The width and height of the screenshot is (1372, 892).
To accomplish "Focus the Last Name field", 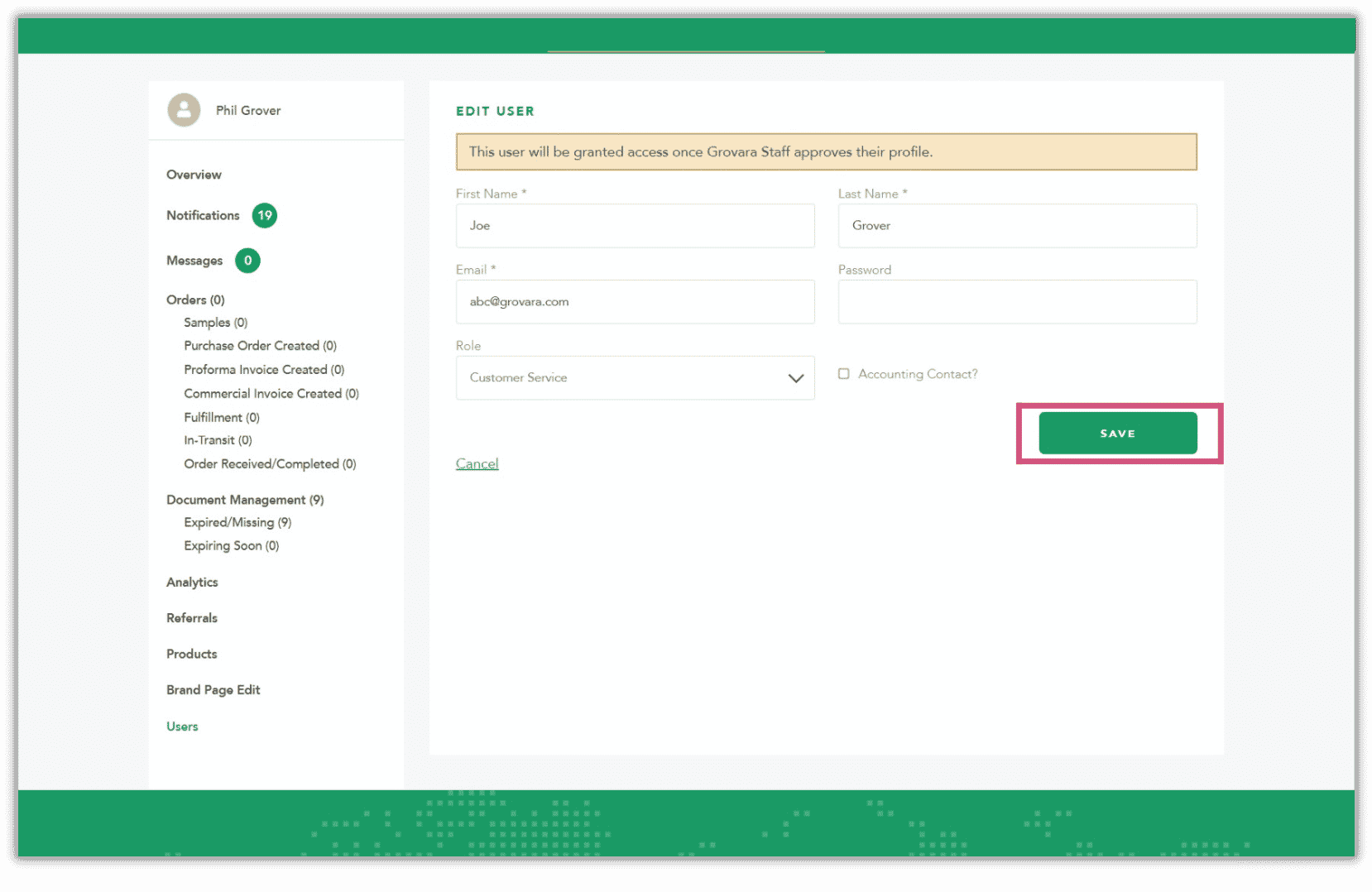I will 1017,225.
